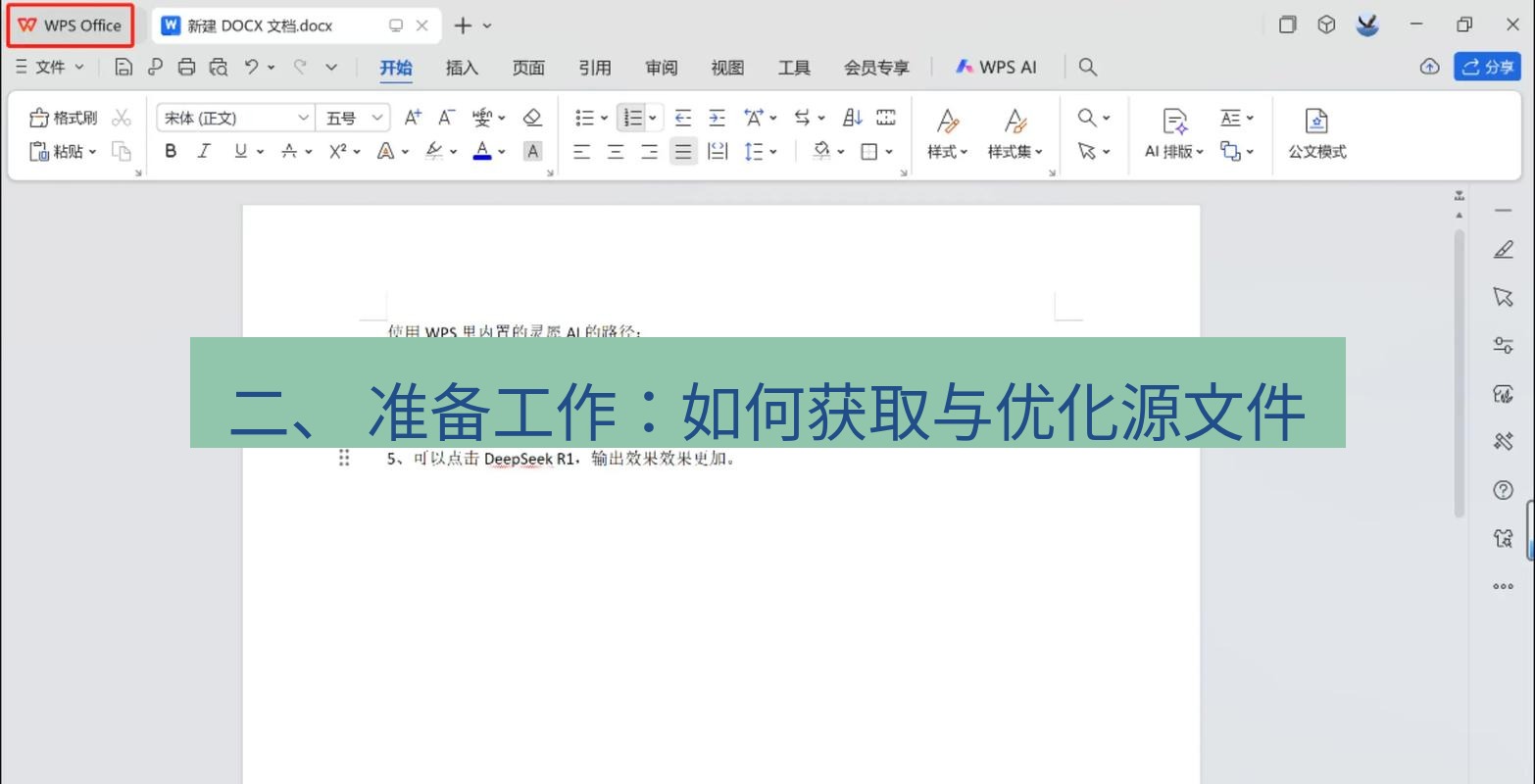Set left text alignment
The image size is (1535, 784).
point(582,151)
